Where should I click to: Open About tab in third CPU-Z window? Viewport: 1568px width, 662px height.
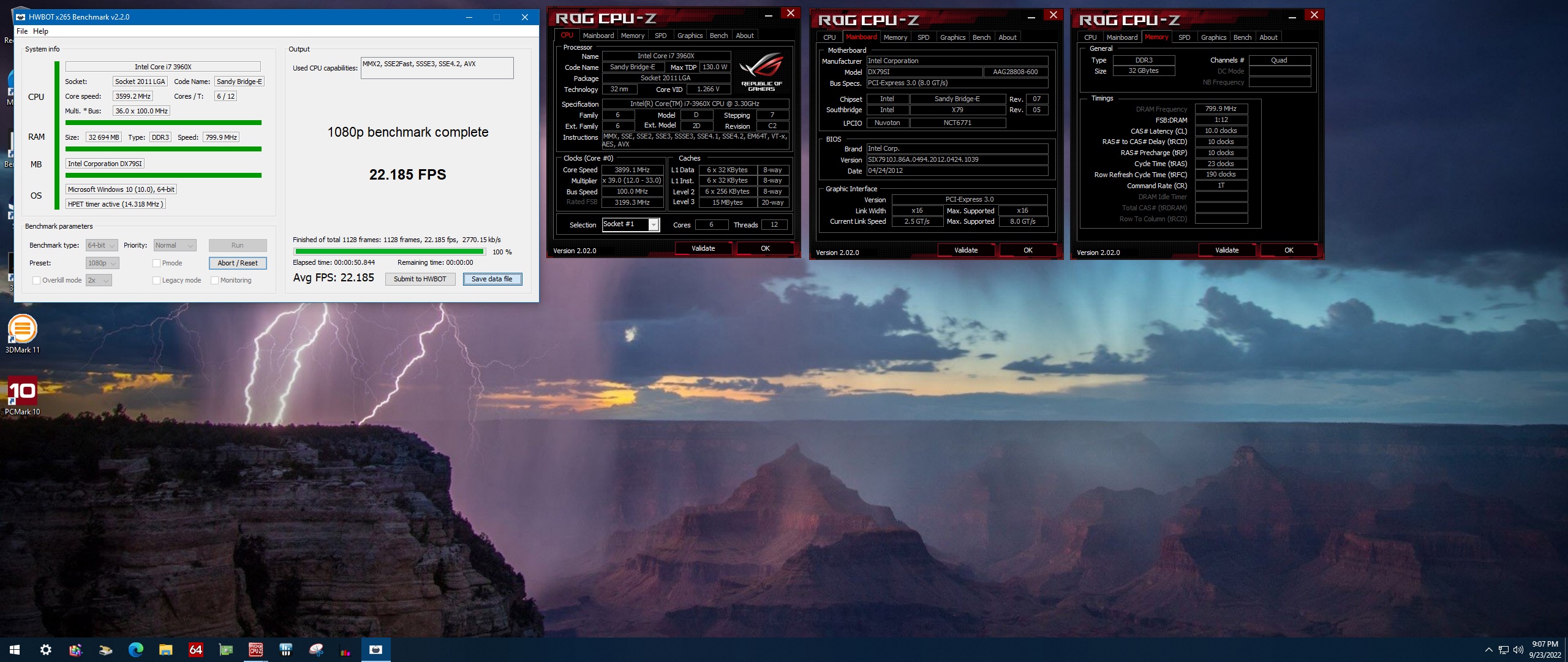tap(1268, 37)
